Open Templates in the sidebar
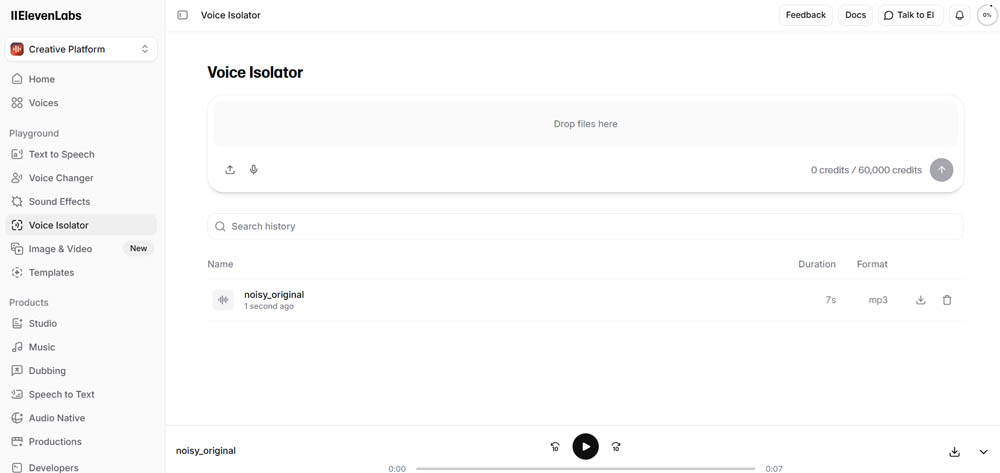This screenshot has width=1000, height=473. tap(81, 272)
